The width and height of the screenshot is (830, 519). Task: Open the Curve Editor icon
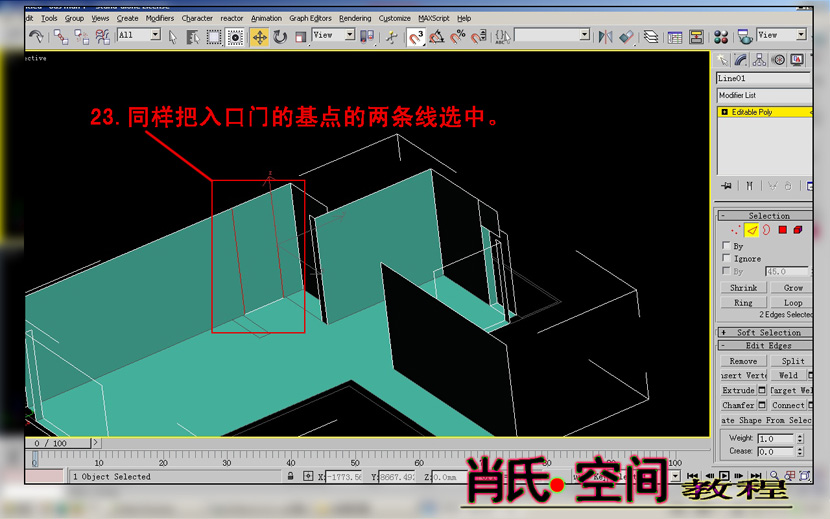coord(674,37)
